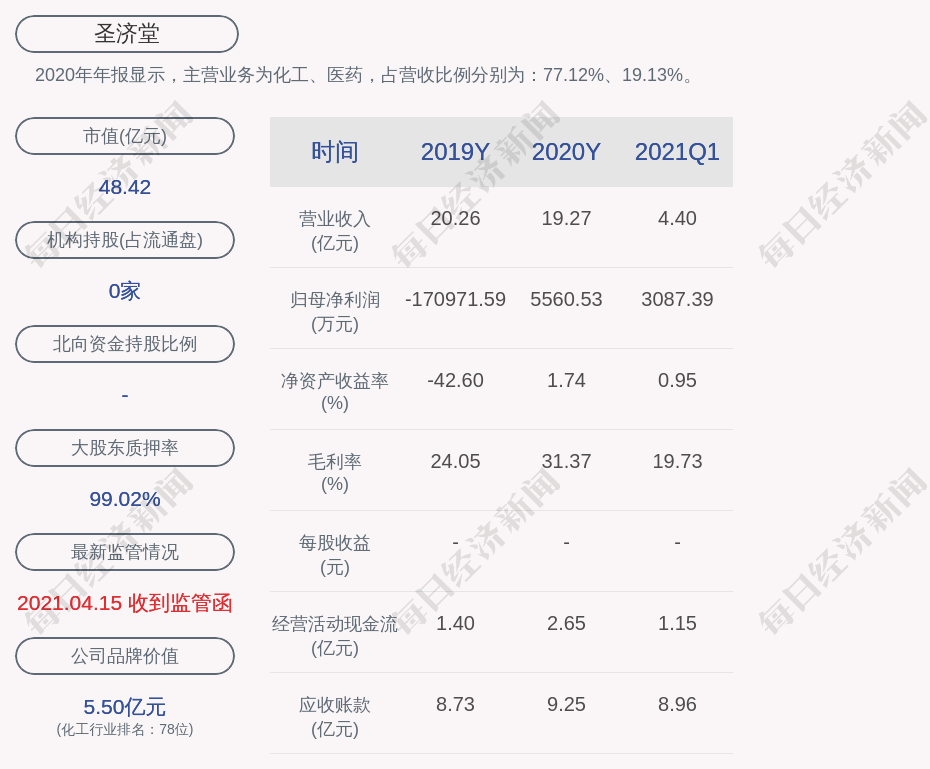Click the 净资产收益率(%) row label

335,392
